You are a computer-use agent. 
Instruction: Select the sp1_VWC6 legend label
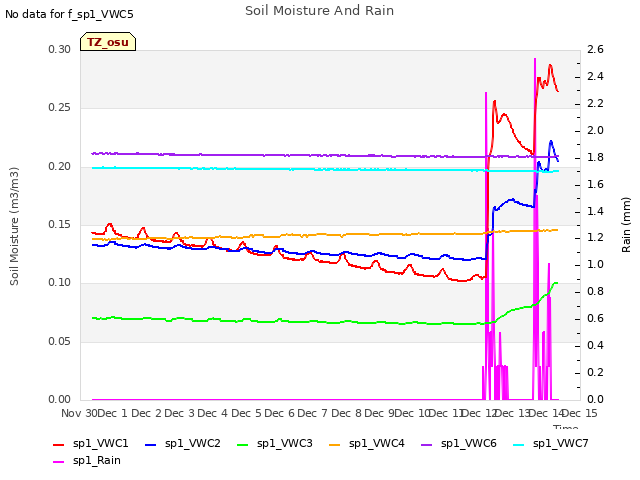tap(469, 444)
